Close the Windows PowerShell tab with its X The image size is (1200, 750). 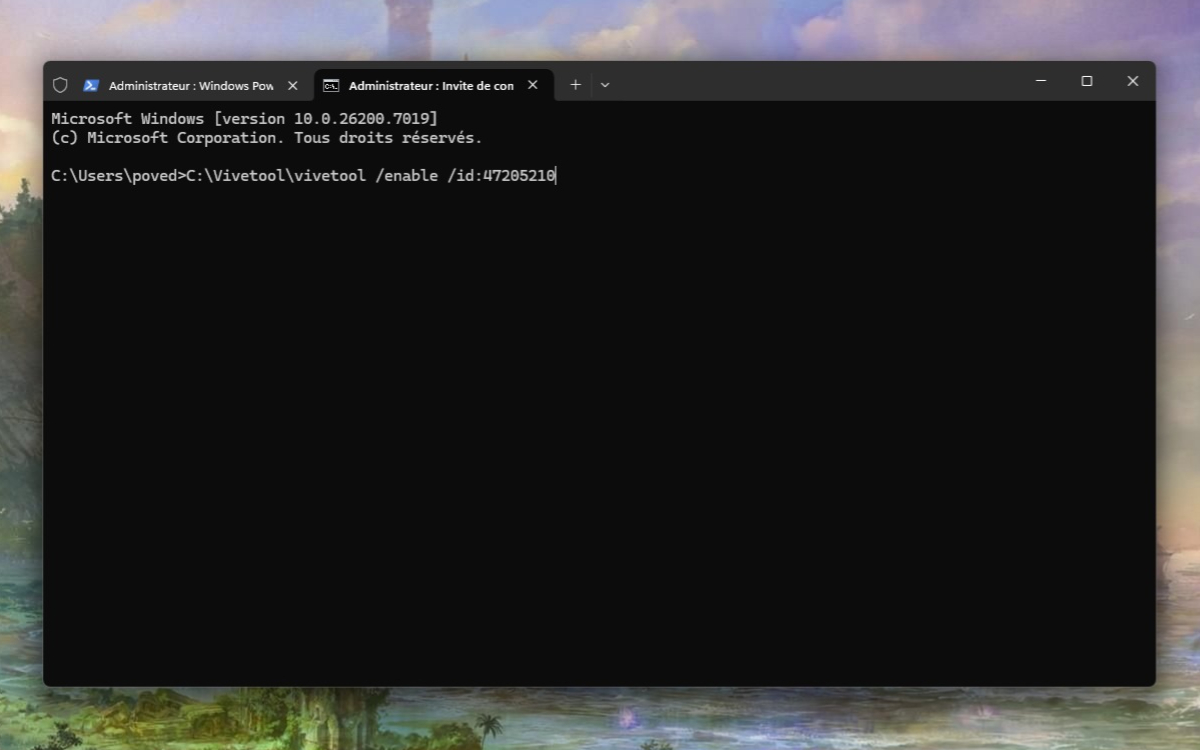pos(291,85)
